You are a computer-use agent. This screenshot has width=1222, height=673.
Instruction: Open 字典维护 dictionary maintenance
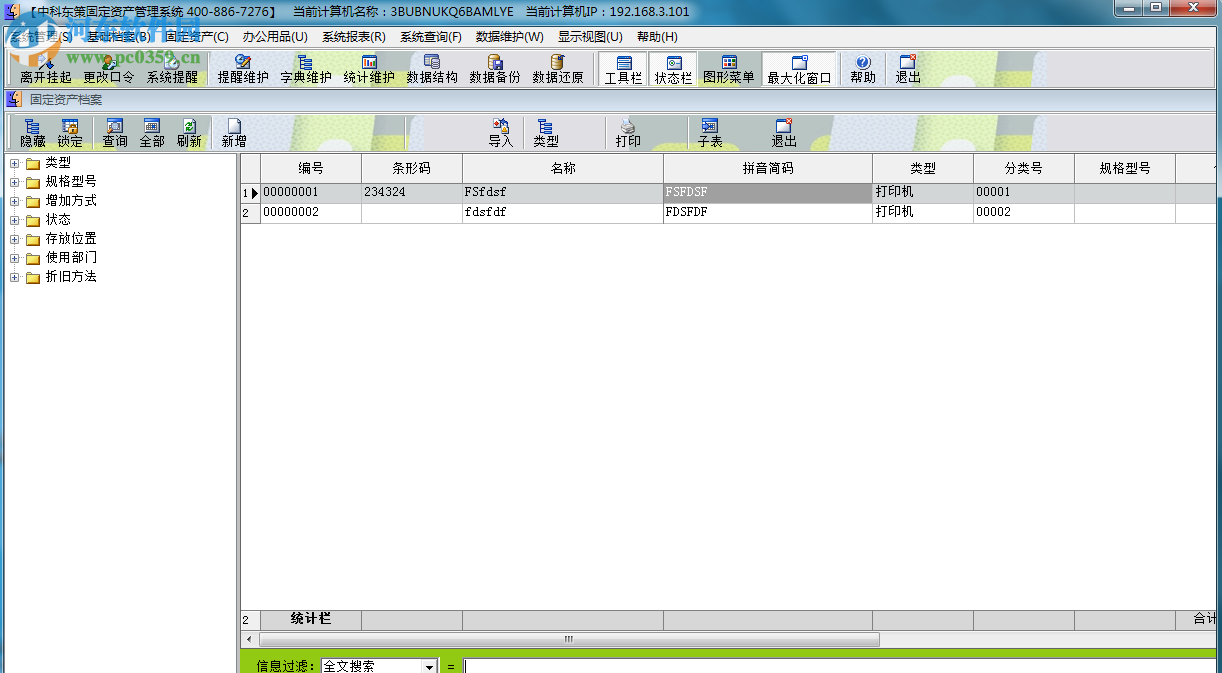[x=306, y=69]
